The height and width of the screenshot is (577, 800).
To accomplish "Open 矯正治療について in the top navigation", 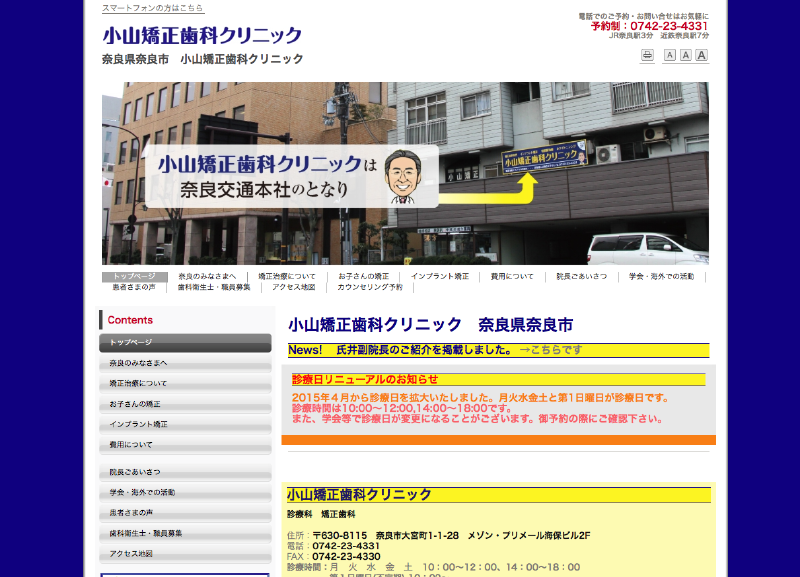I will tap(287, 277).
